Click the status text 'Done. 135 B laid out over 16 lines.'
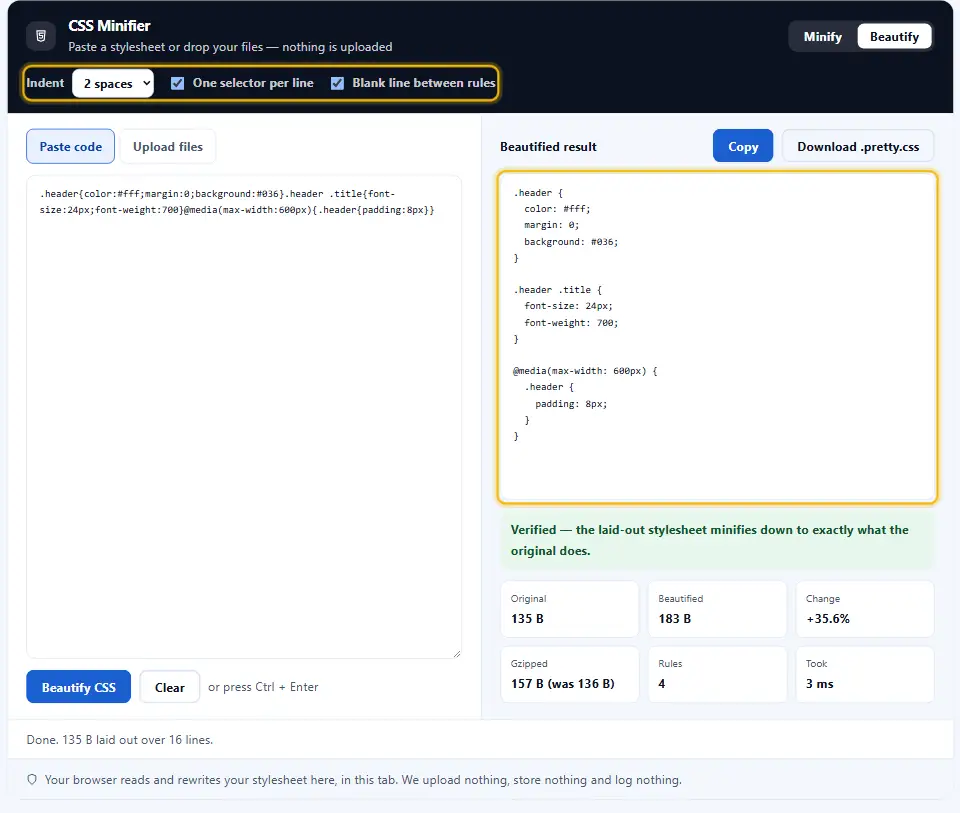The width and height of the screenshot is (960, 813). point(120,740)
